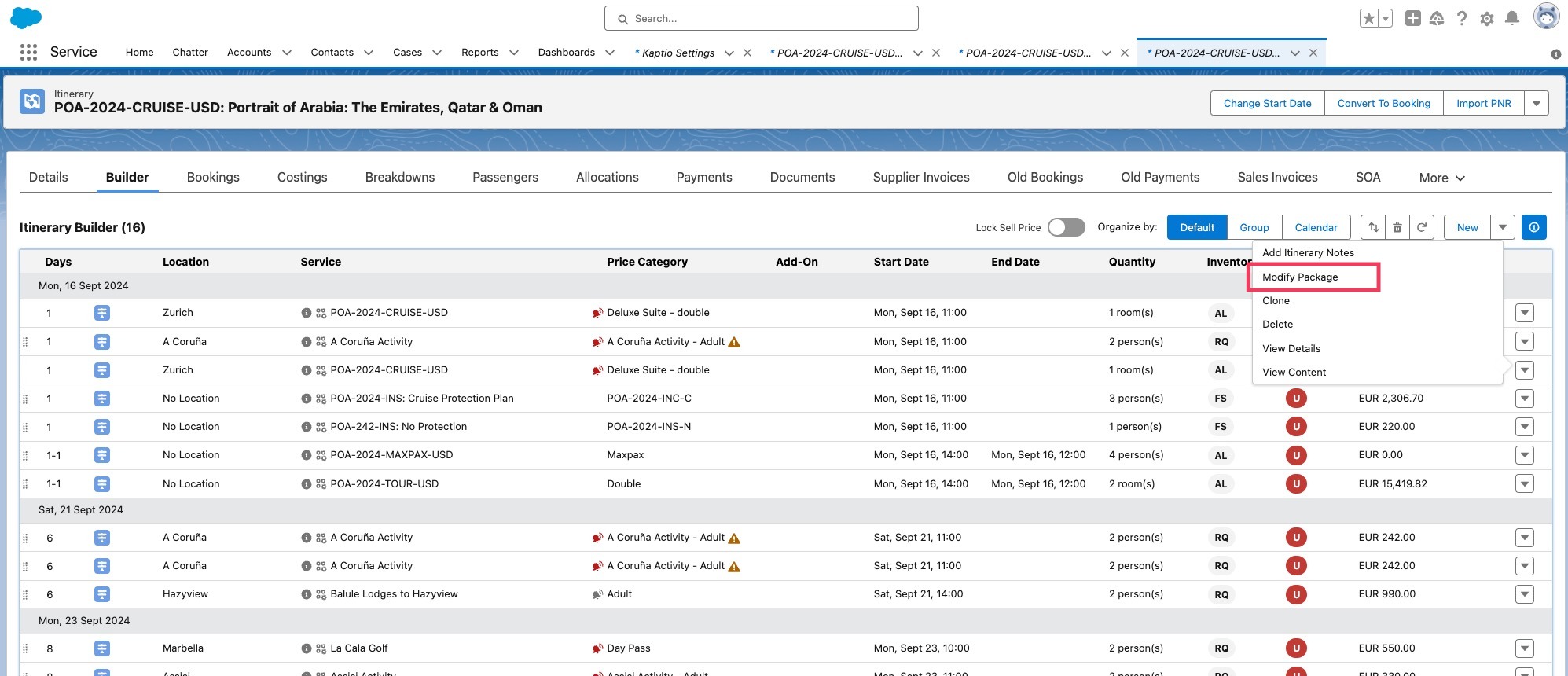The height and width of the screenshot is (676, 1568).
Task: Choose Modify Package from the menu
Action: click(1300, 277)
